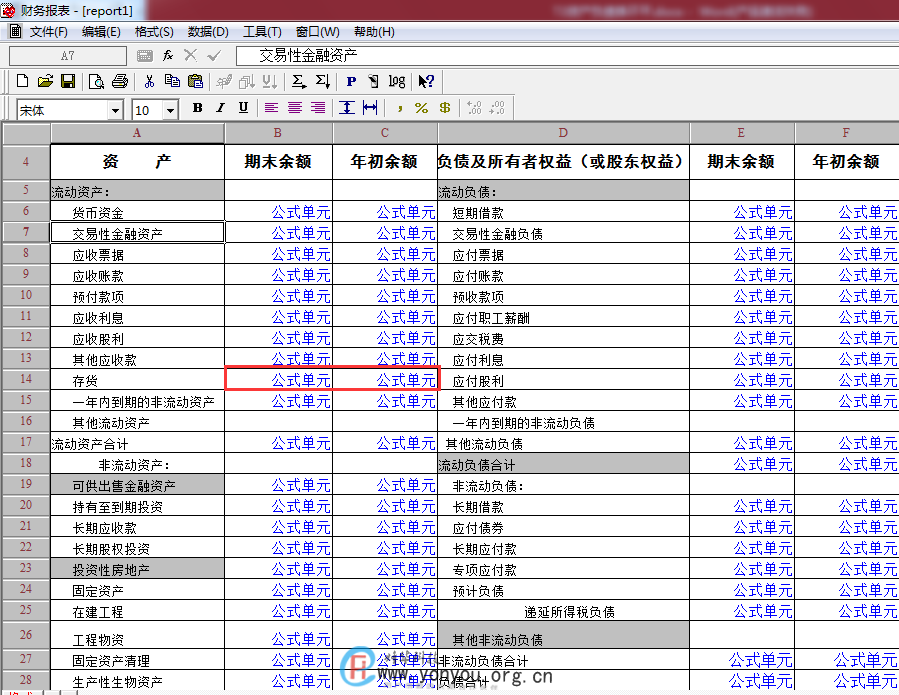Center align the cell text

click(295, 108)
